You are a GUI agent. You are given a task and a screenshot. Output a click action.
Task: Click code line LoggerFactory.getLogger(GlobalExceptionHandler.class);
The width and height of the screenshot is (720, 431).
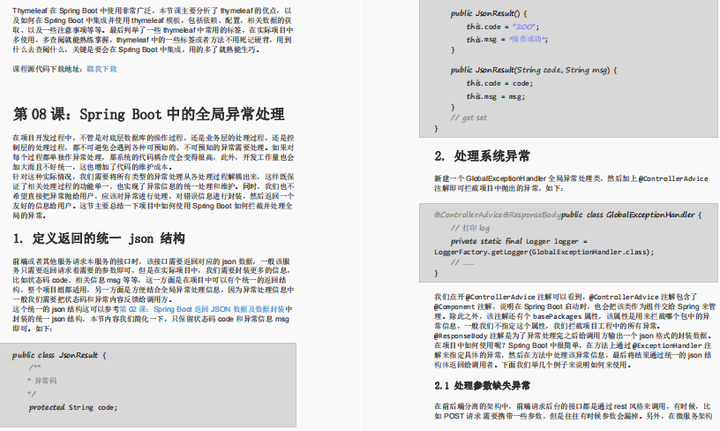[544, 252]
